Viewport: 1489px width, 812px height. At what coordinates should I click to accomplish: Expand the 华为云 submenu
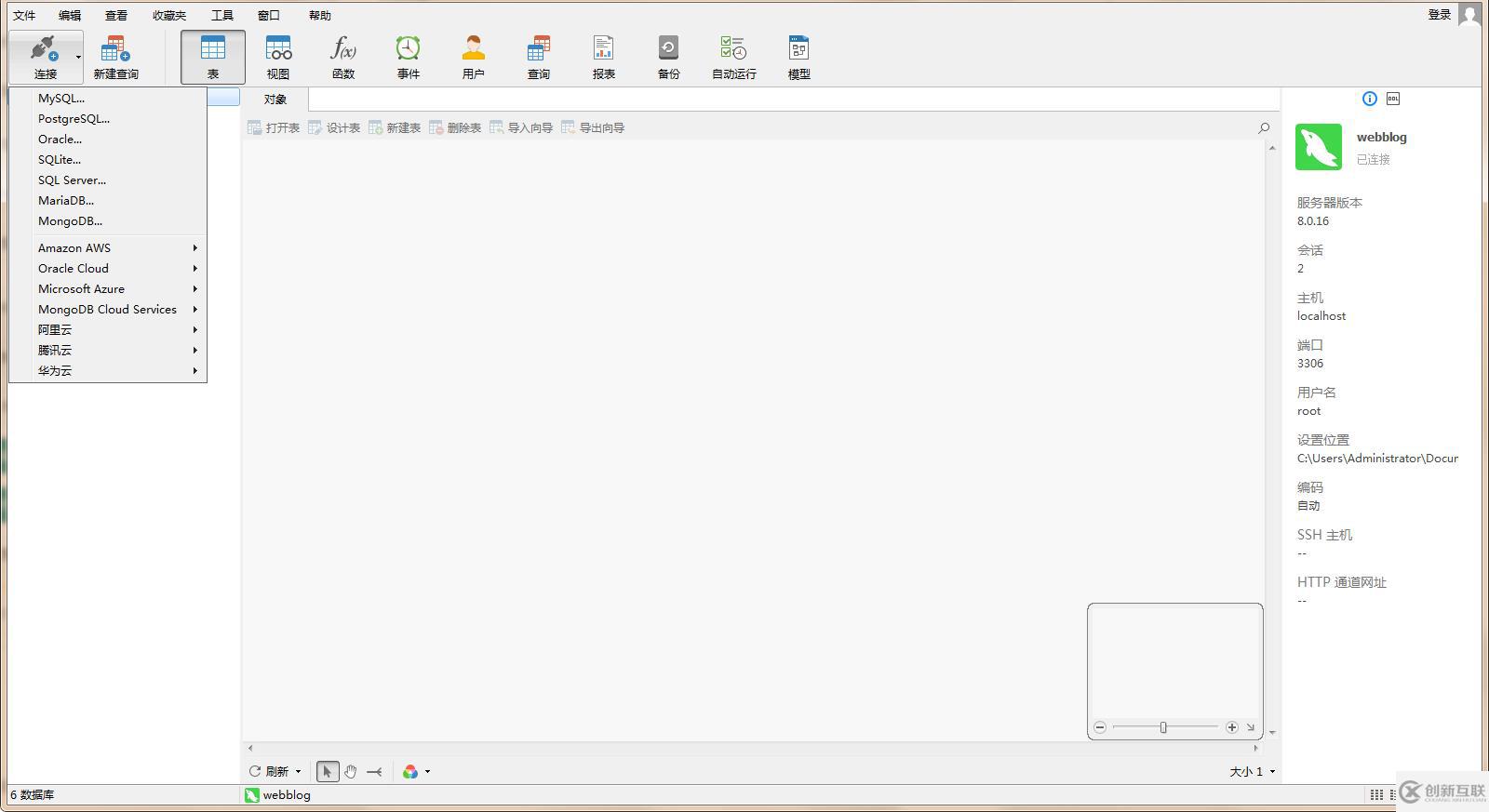pos(108,370)
